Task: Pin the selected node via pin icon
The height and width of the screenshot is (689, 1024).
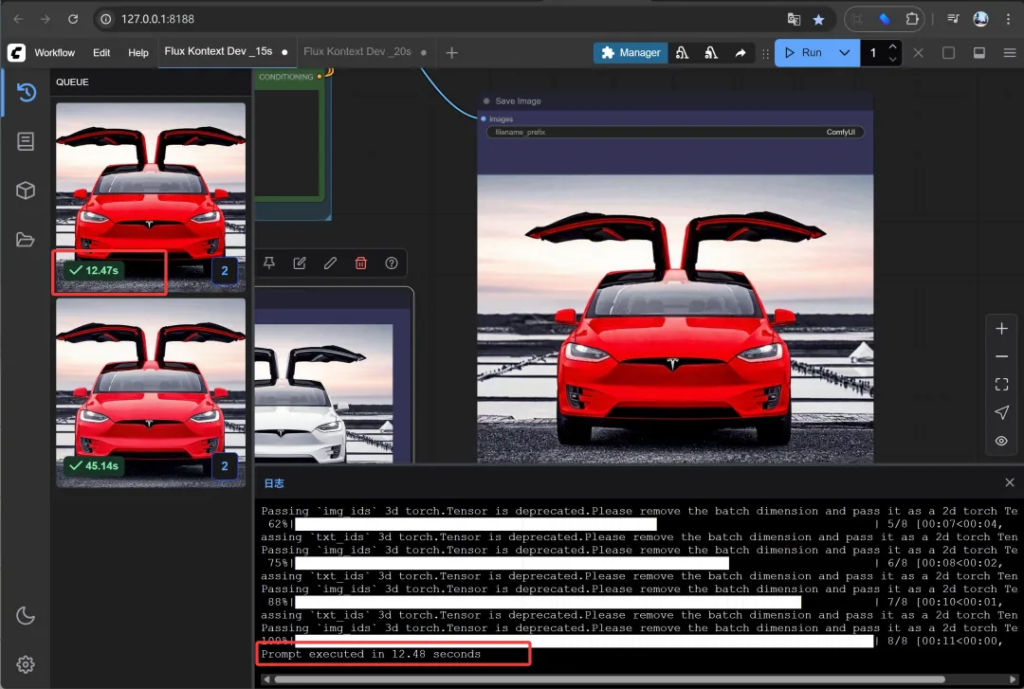Action: [269, 263]
